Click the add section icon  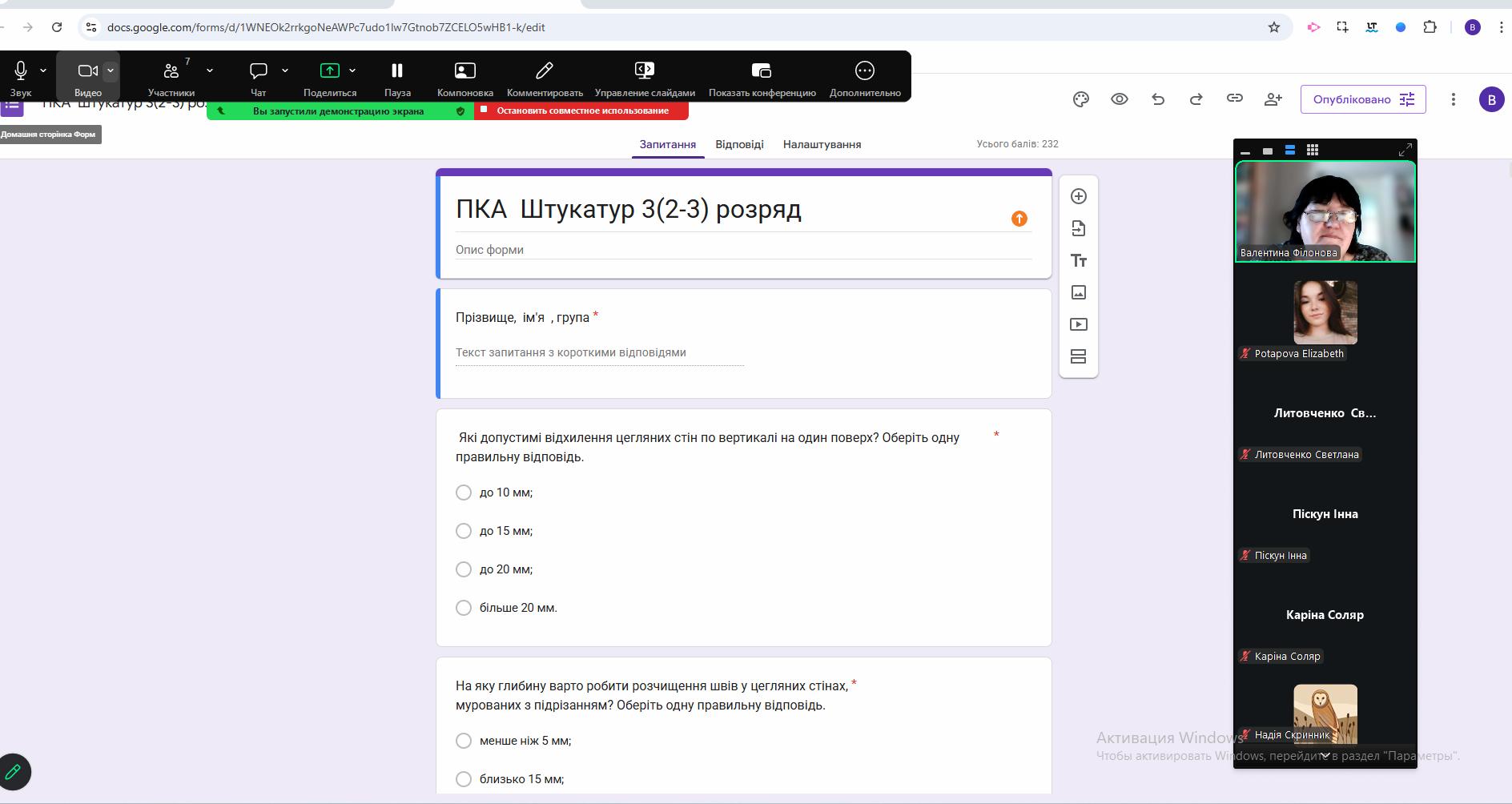[1079, 356]
